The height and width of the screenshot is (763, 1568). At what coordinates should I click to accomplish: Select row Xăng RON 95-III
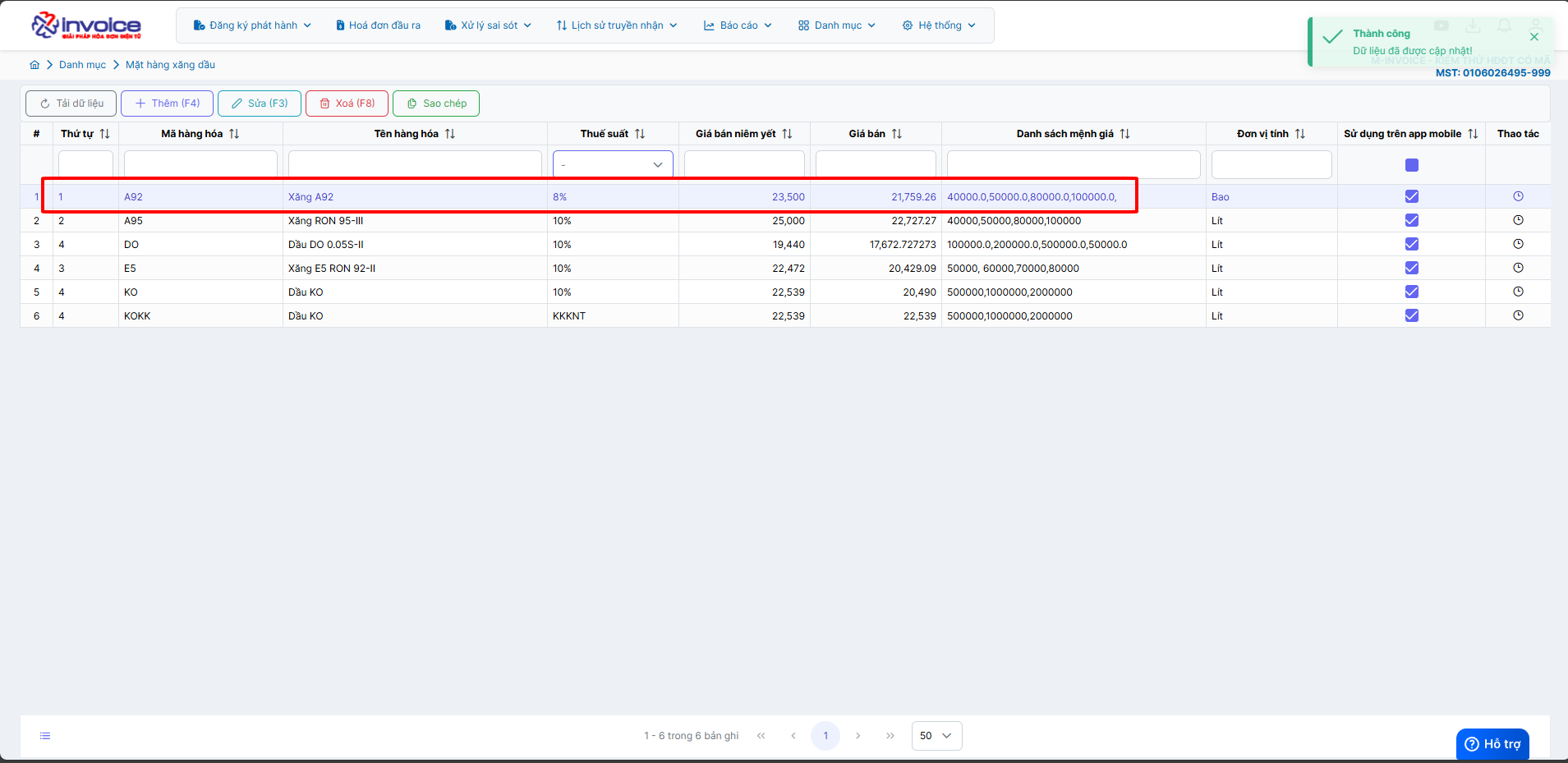coord(785,220)
